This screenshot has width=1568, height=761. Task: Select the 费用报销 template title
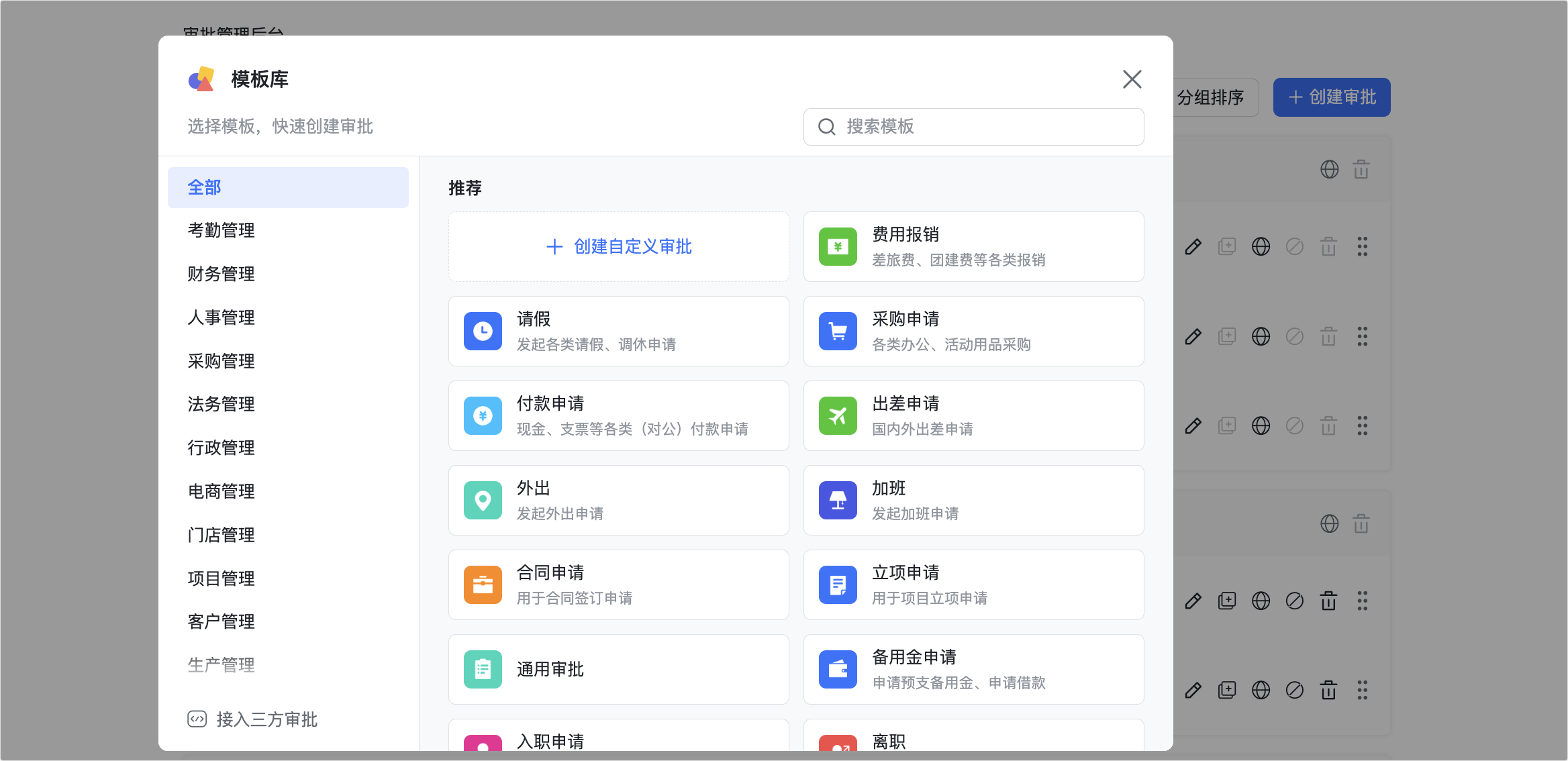point(905,235)
